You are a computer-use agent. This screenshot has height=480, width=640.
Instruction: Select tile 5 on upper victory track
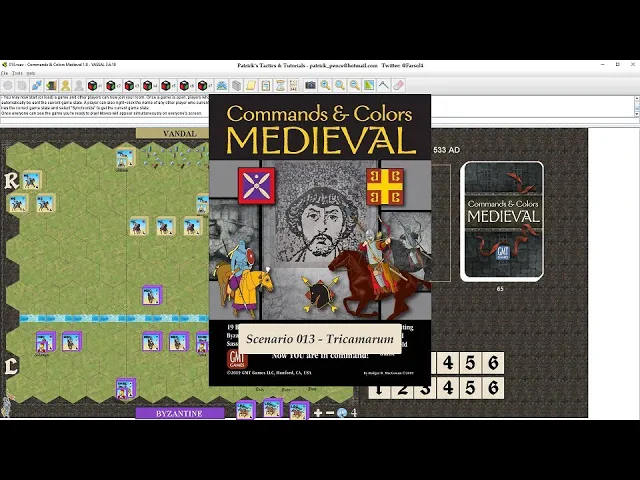(471, 363)
